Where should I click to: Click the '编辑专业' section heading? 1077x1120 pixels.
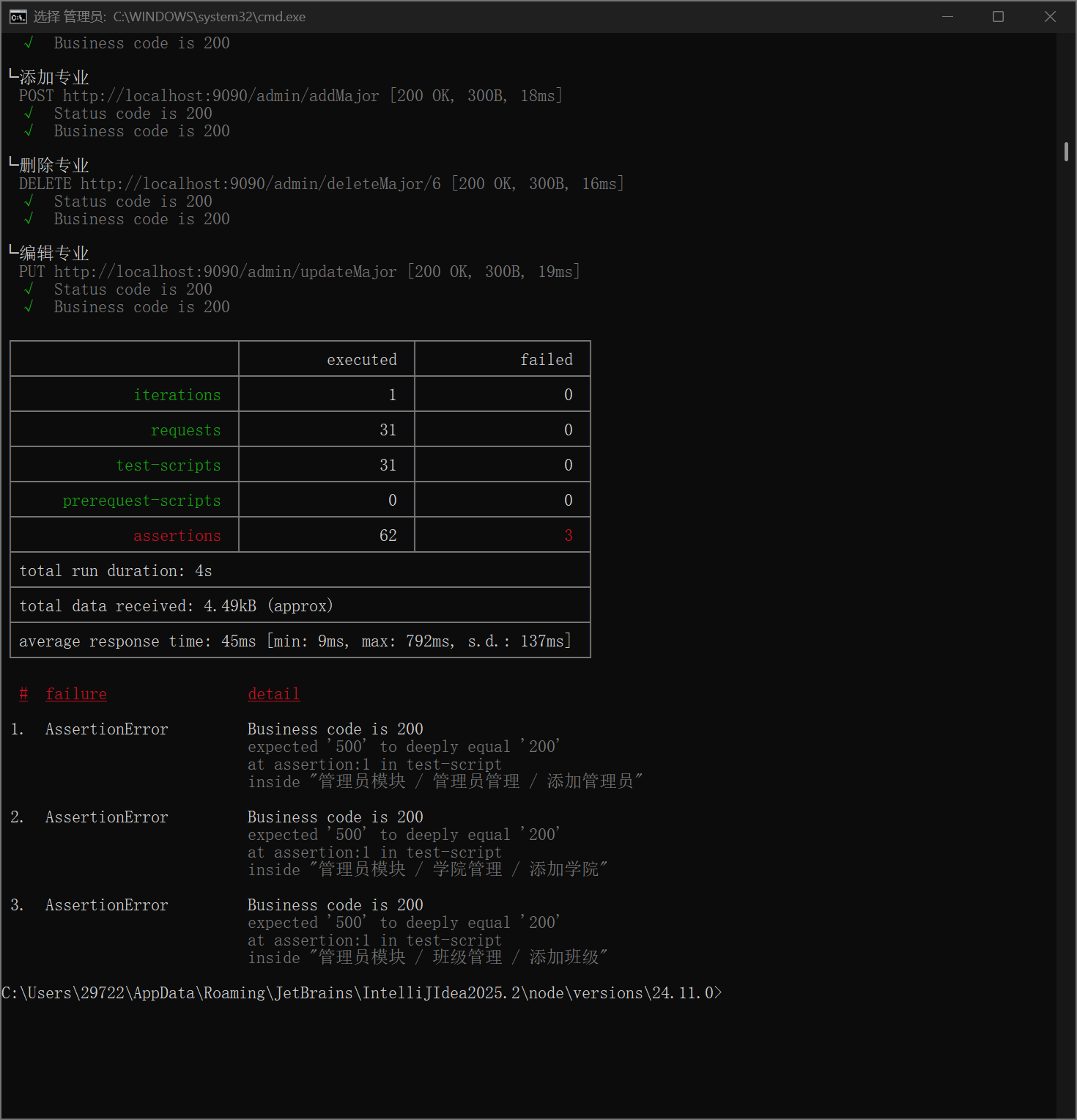point(53,254)
